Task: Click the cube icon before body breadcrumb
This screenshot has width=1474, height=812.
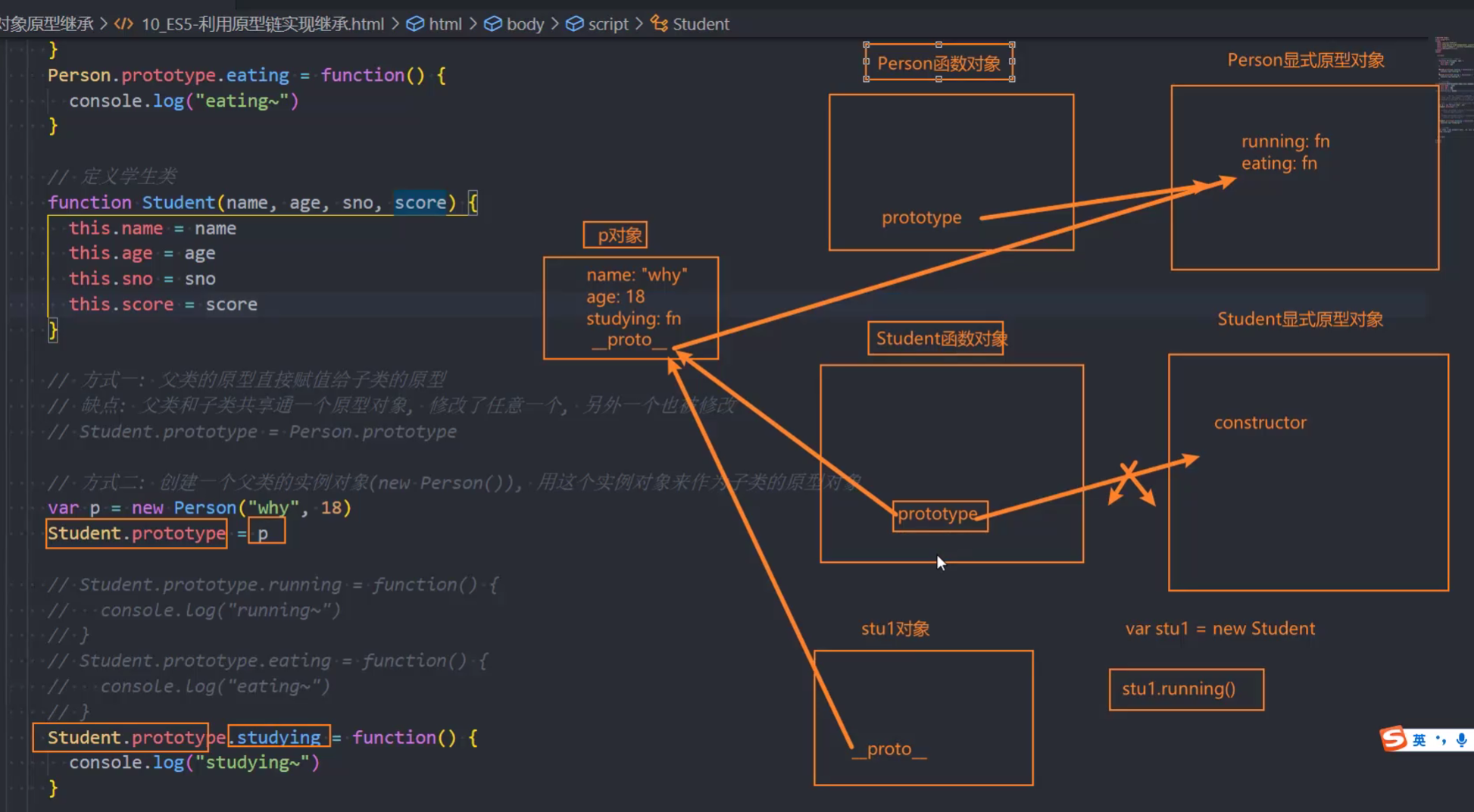Action: click(492, 24)
